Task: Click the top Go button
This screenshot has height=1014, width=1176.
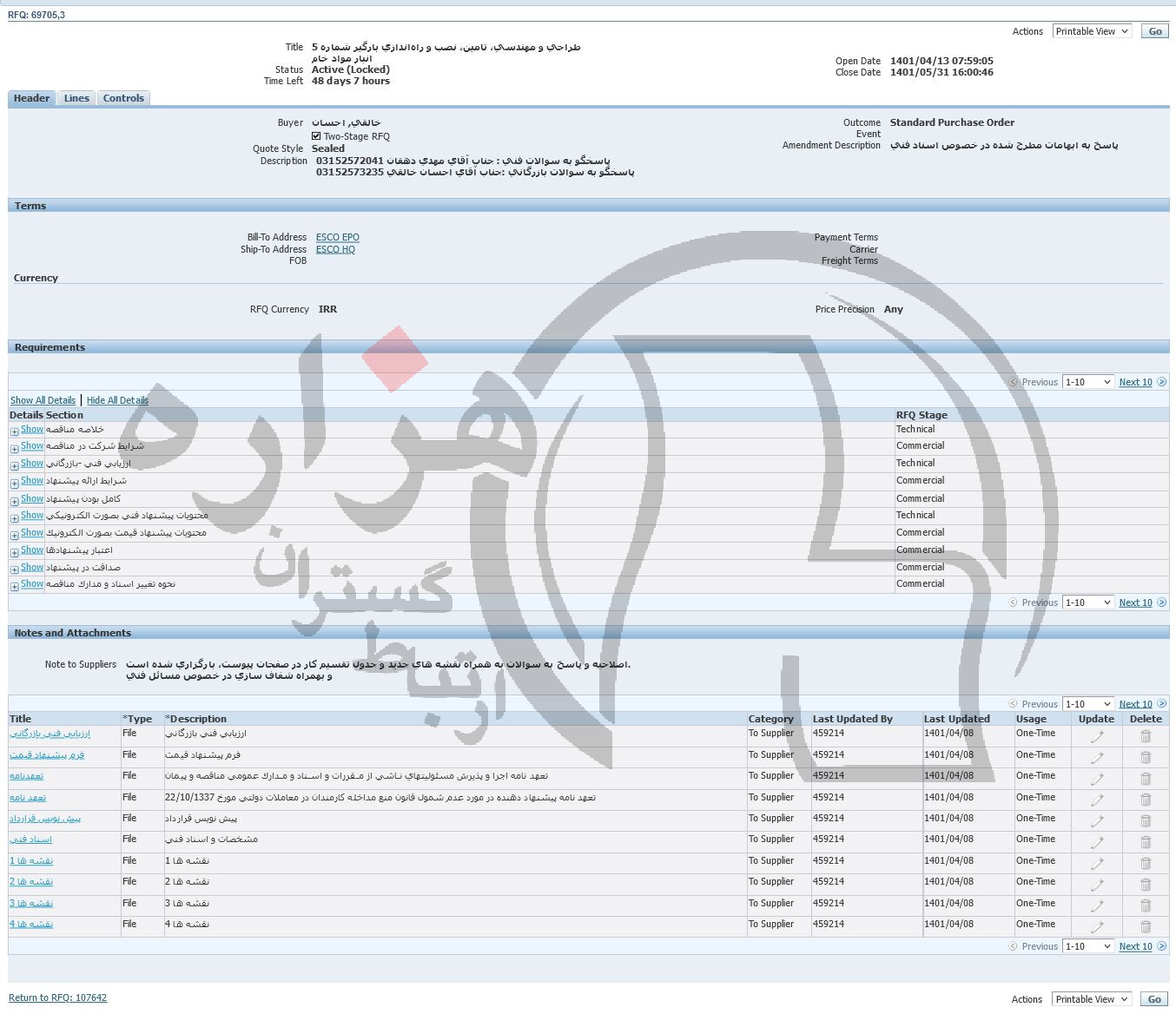Action: tap(1154, 31)
